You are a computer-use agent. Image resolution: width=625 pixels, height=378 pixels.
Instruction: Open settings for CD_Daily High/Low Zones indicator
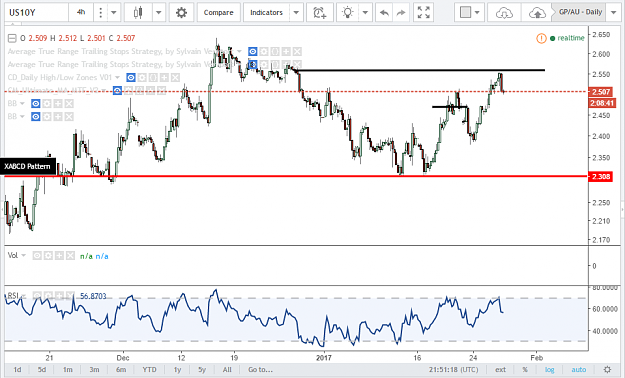[x=142, y=77]
